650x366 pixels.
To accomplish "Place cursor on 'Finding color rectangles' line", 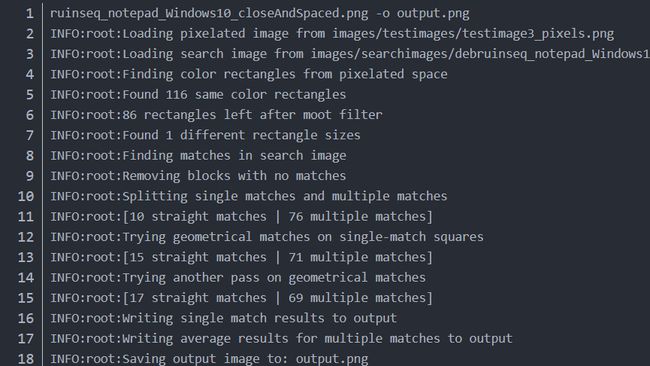I will coord(249,75).
